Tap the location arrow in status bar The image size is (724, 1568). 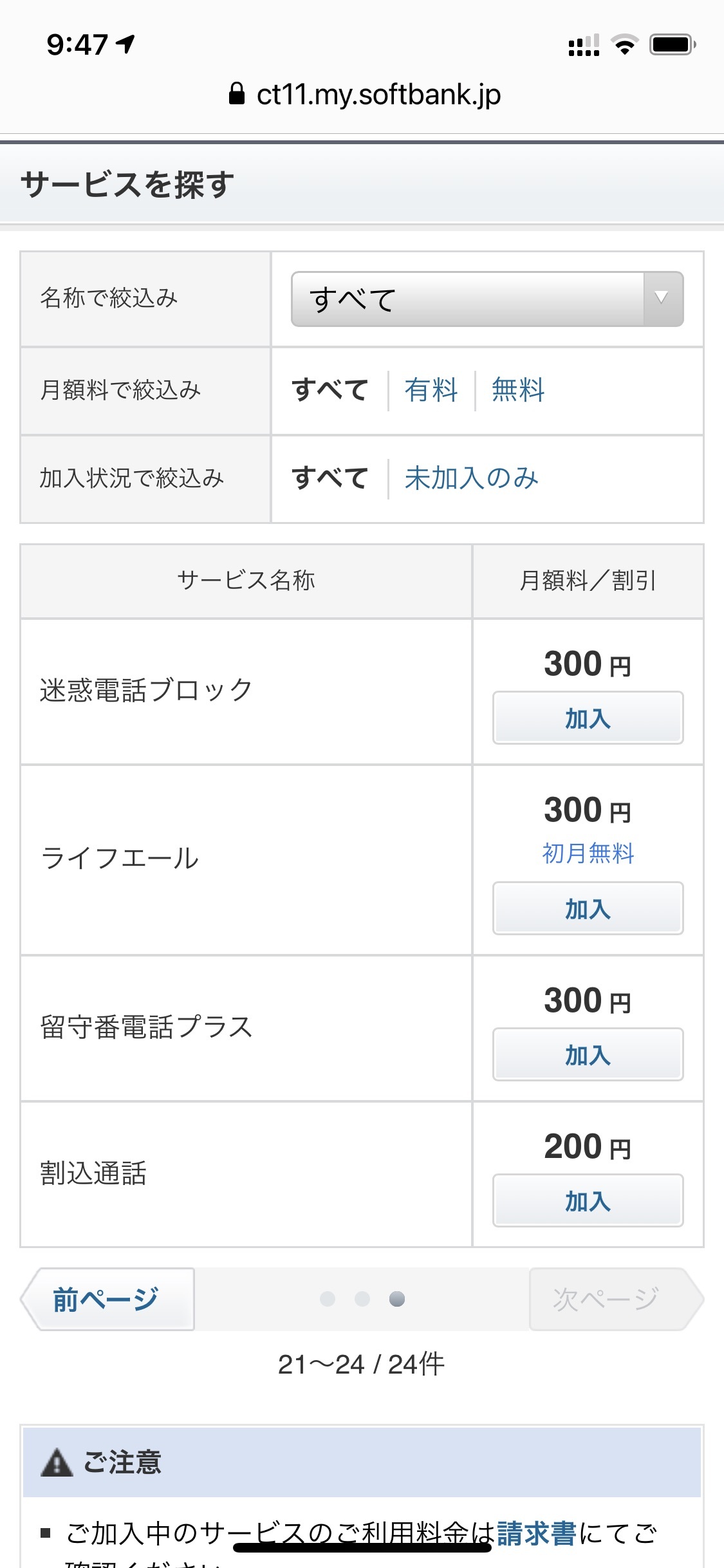(126, 44)
